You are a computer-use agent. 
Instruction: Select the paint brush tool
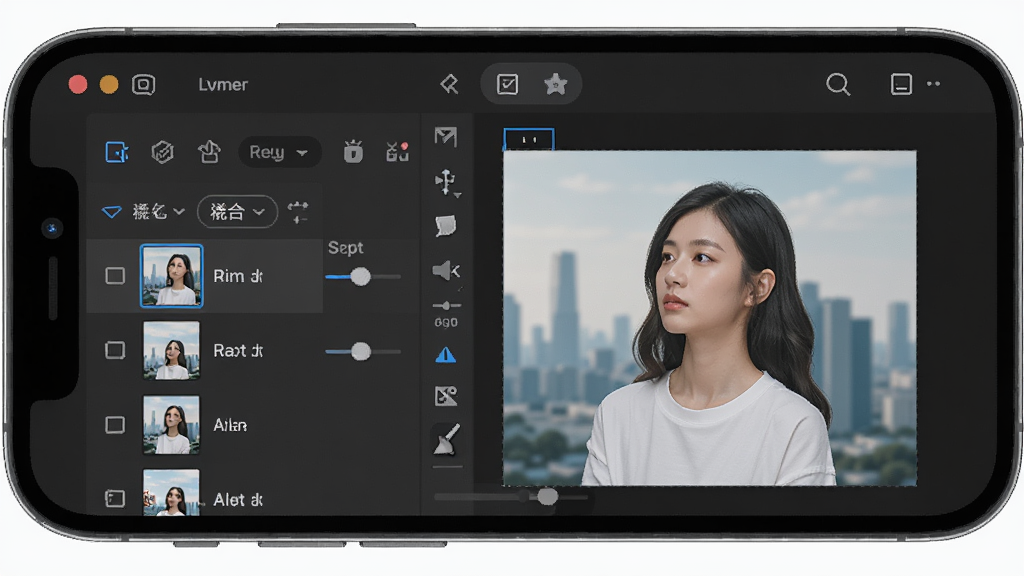(447, 439)
